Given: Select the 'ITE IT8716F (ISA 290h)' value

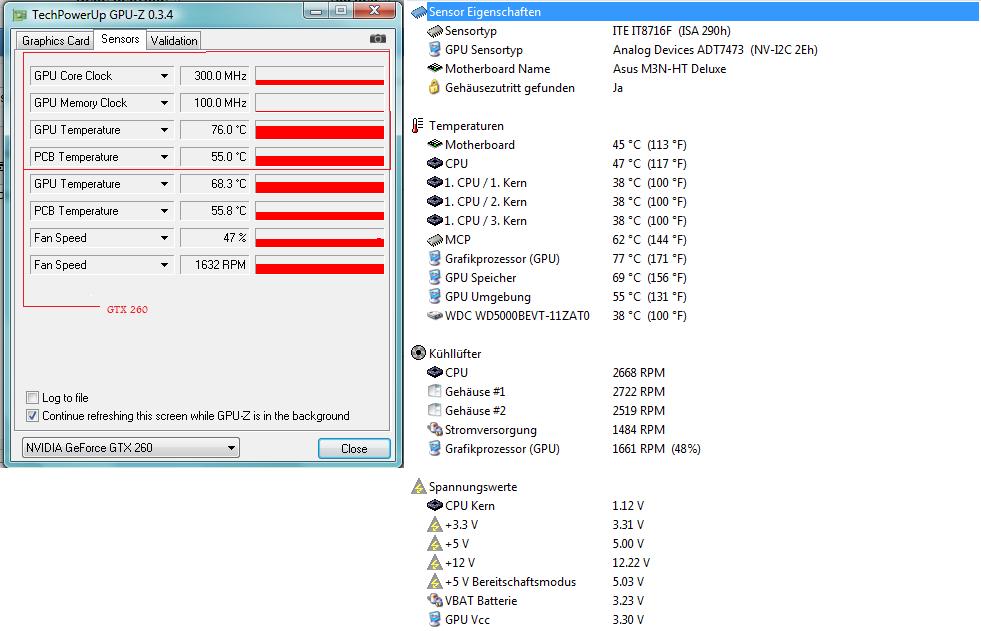Looking at the screenshot, I should (x=671, y=31).
